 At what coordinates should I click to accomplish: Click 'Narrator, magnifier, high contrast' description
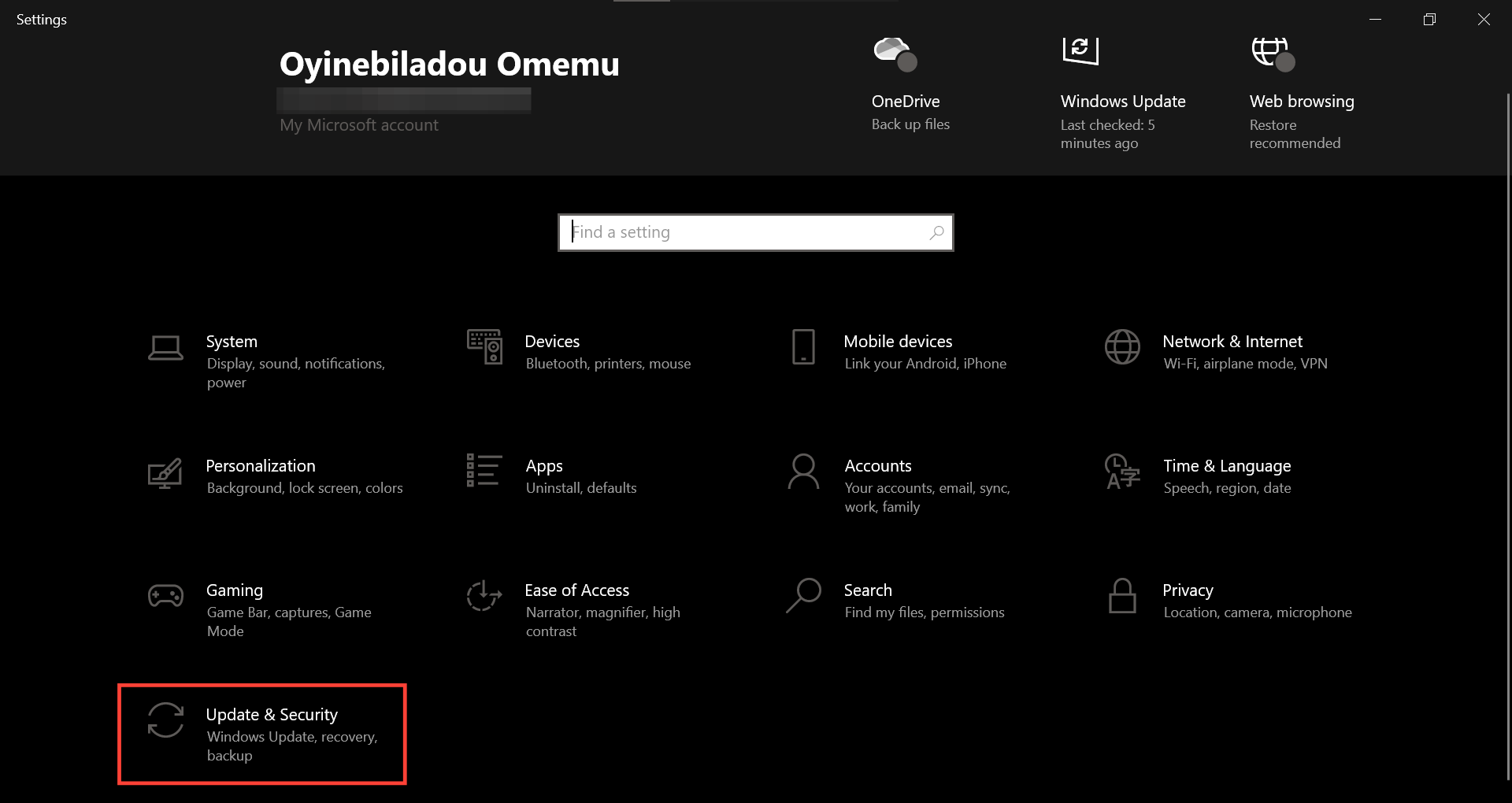tap(603, 622)
